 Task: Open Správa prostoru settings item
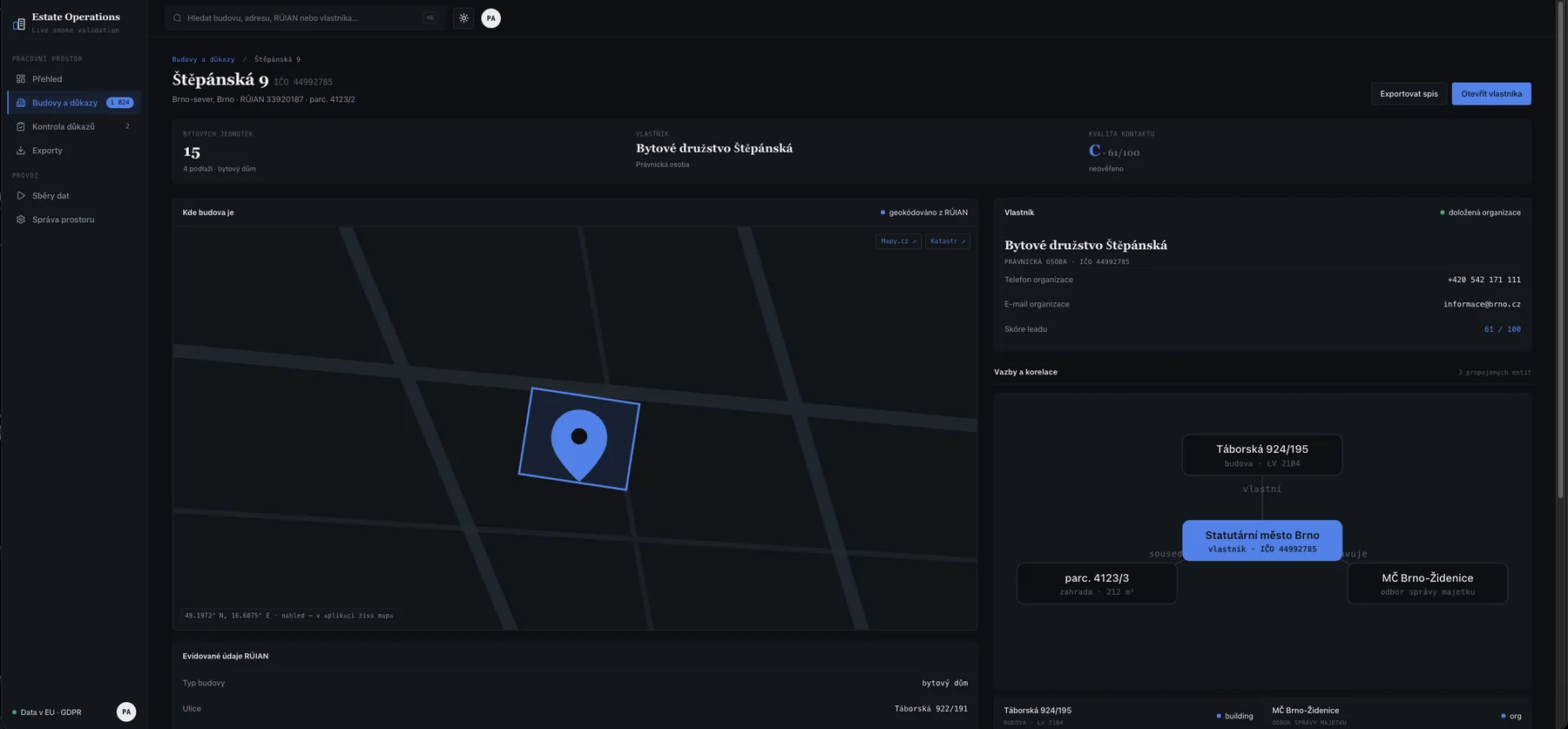click(74, 219)
